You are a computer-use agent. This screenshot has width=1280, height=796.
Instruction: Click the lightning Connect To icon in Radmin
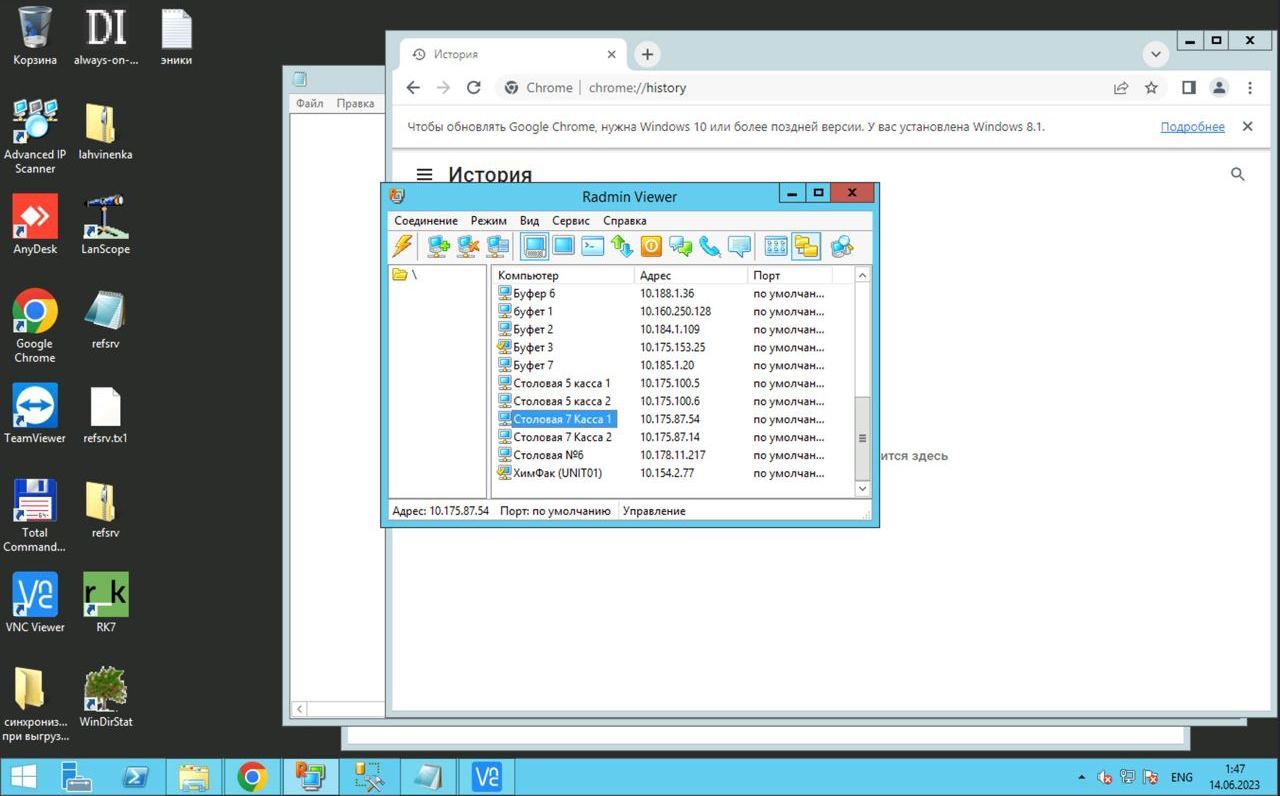pos(402,246)
